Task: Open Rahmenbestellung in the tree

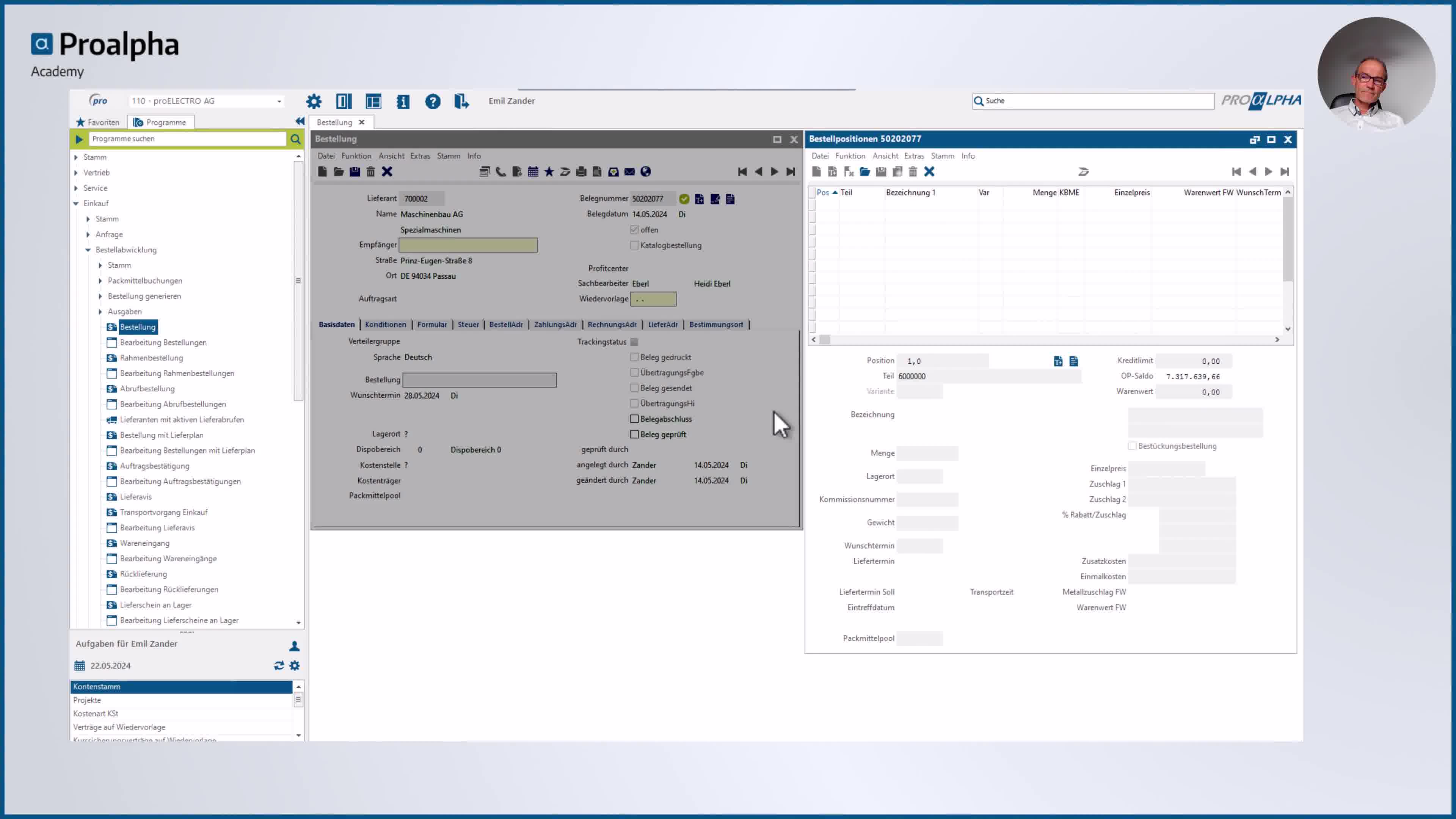Action: 152,358
